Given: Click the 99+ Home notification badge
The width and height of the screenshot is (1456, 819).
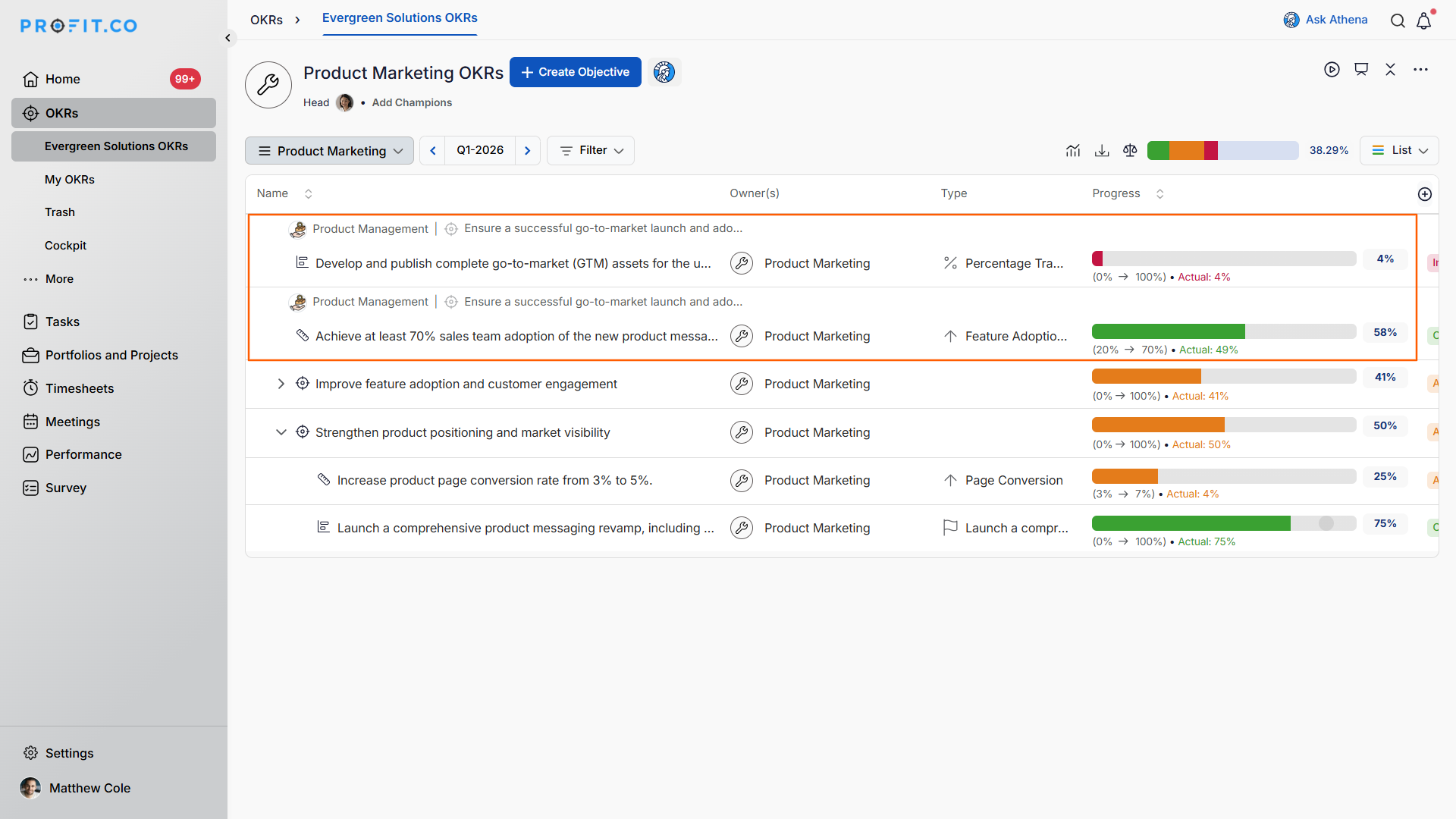Looking at the screenshot, I should [185, 79].
